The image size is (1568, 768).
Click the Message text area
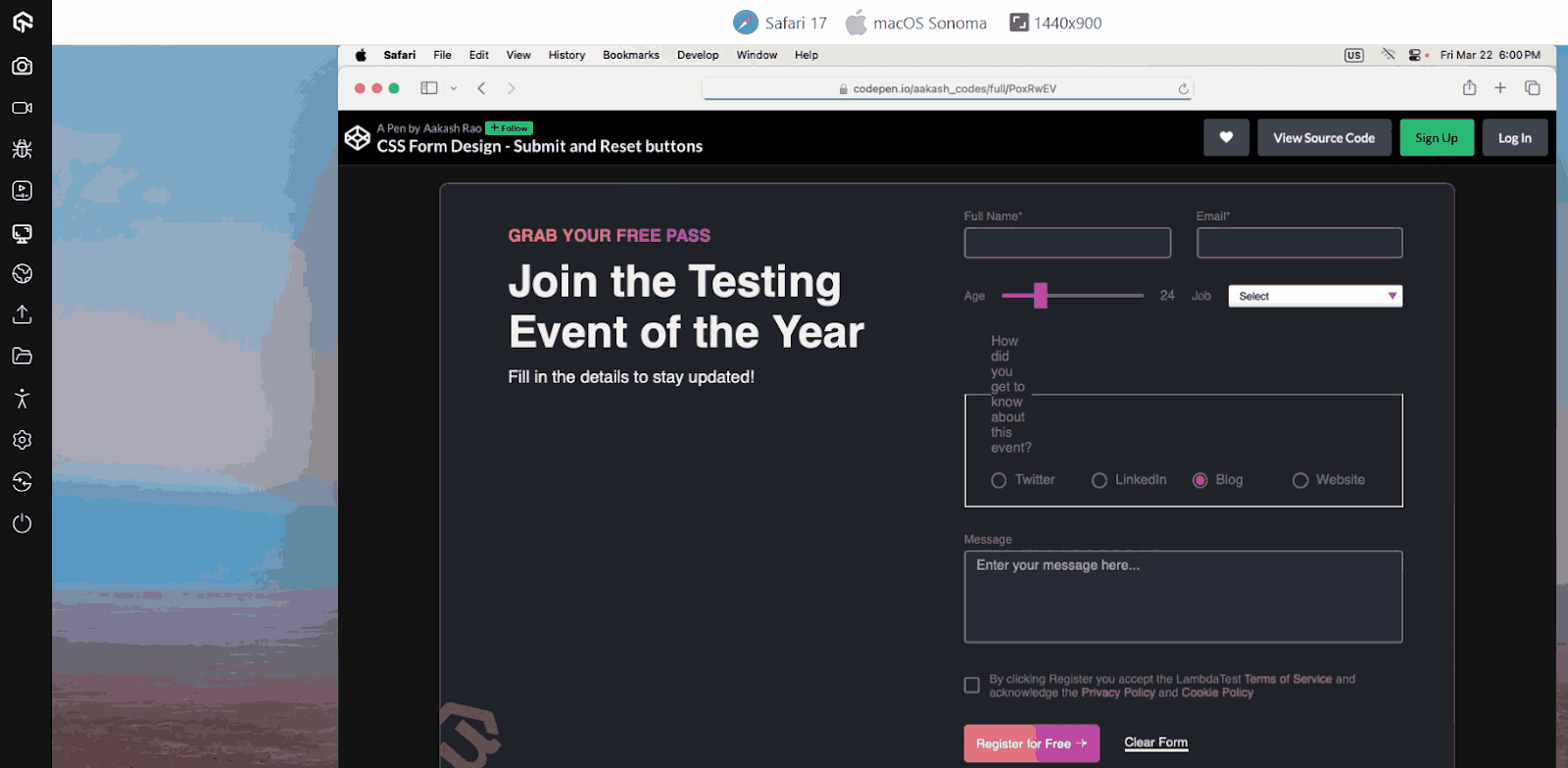click(1183, 597)
